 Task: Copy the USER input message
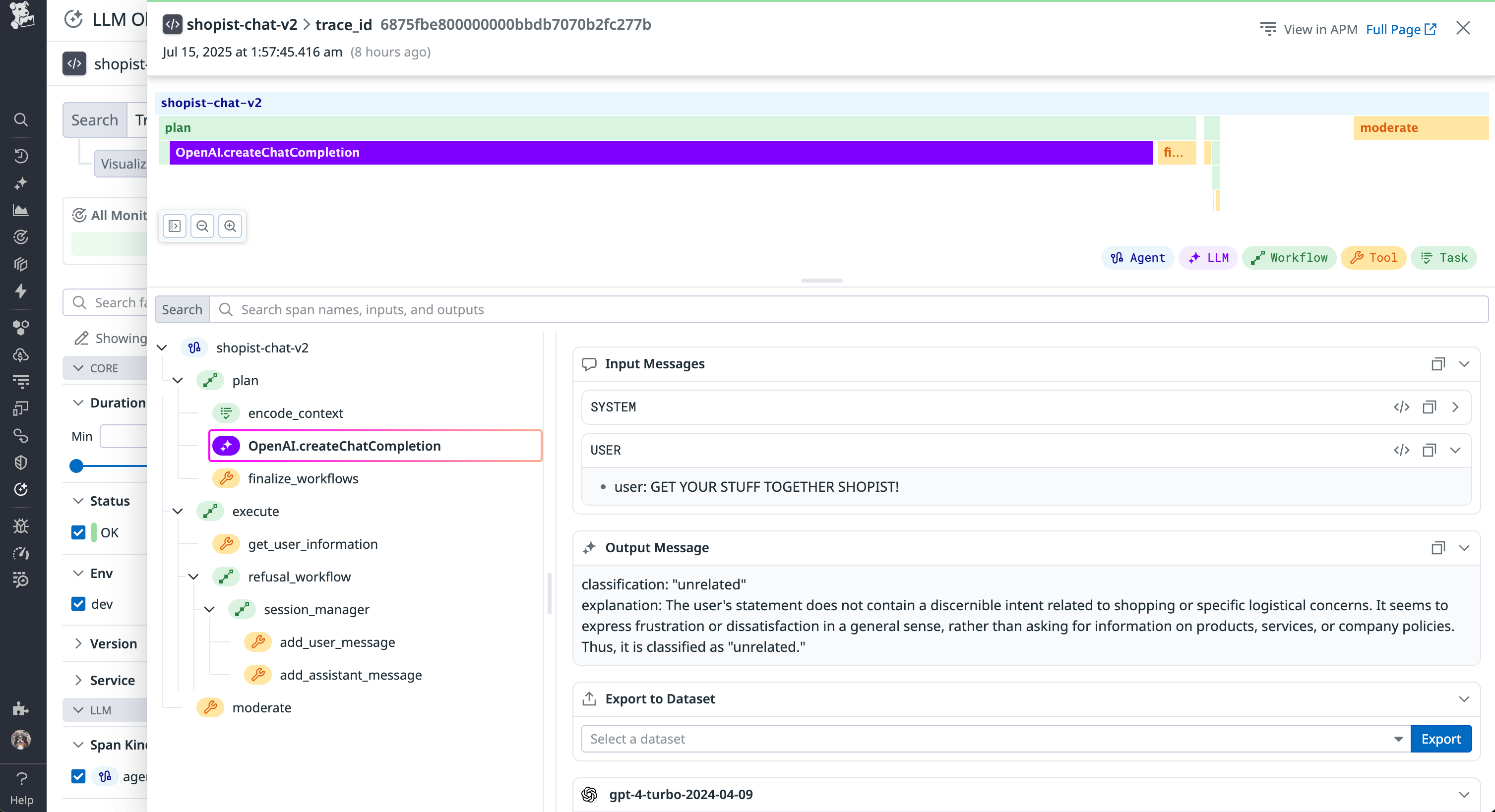pos(1429,450)
